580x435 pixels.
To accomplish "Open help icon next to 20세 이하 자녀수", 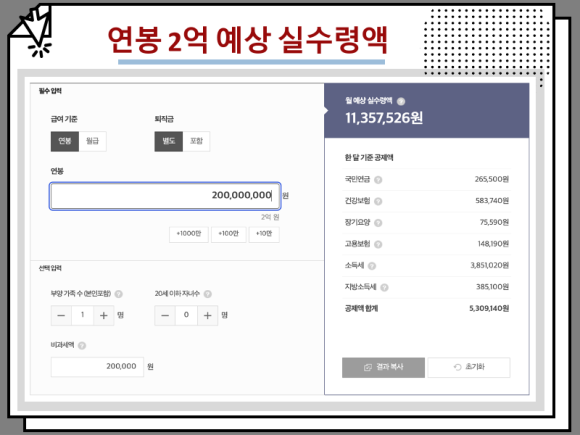I will (x=208, y=294).
